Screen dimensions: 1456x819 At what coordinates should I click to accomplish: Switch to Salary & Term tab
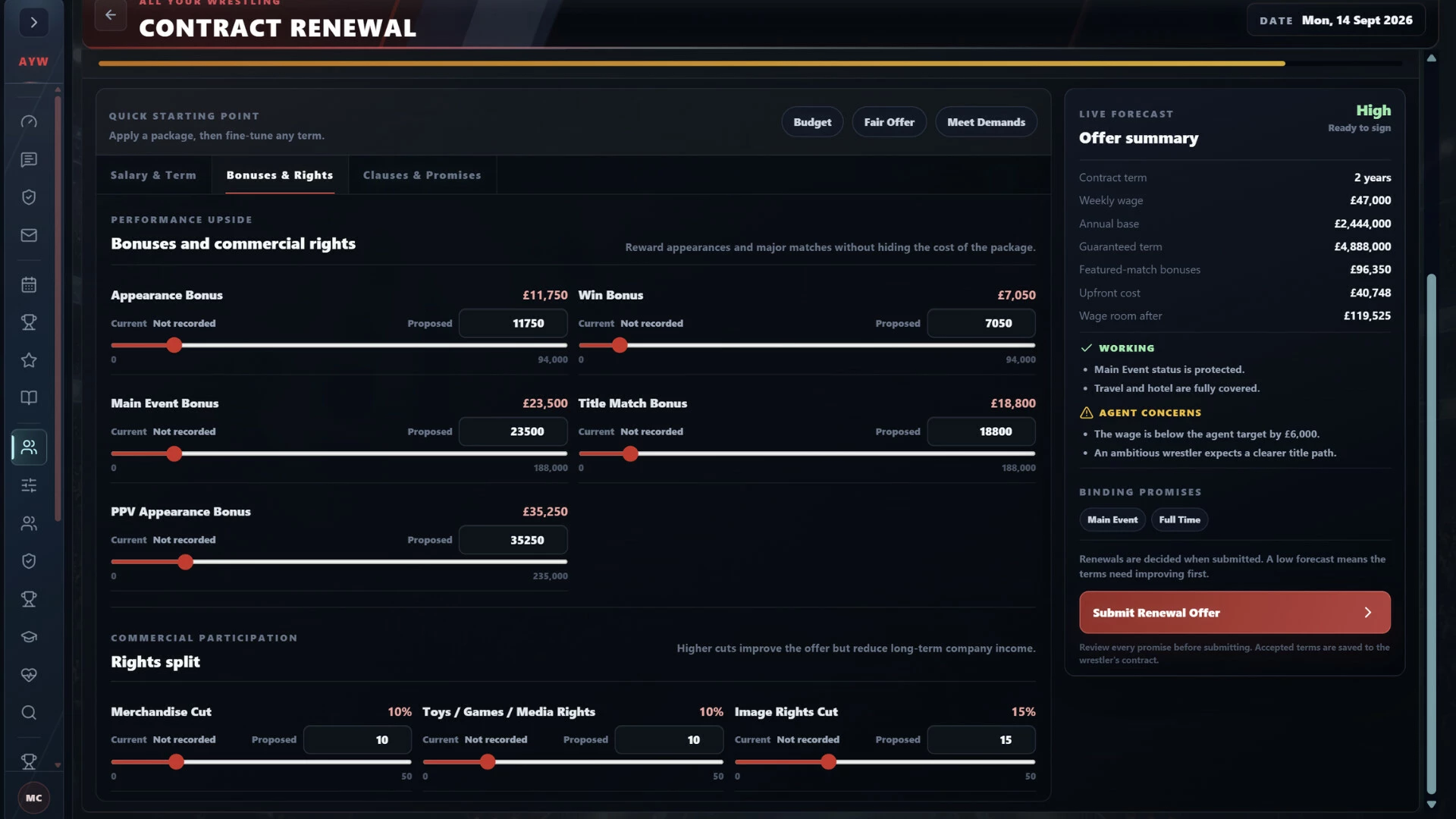[x=153, y=175]
